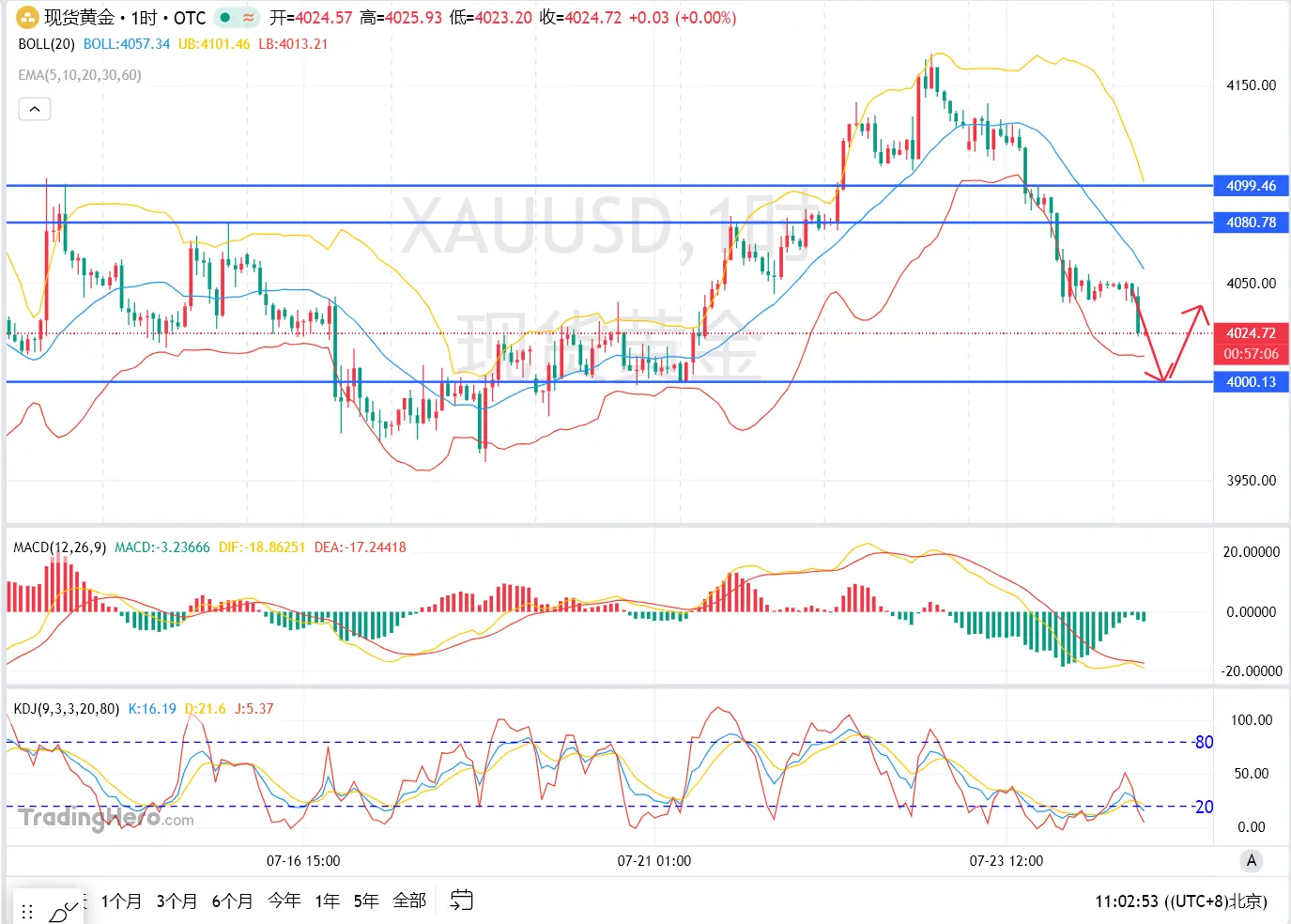Click the orange approximate-data indicator icon
This screenshot has height=924, width=1291.
(249, 17)
